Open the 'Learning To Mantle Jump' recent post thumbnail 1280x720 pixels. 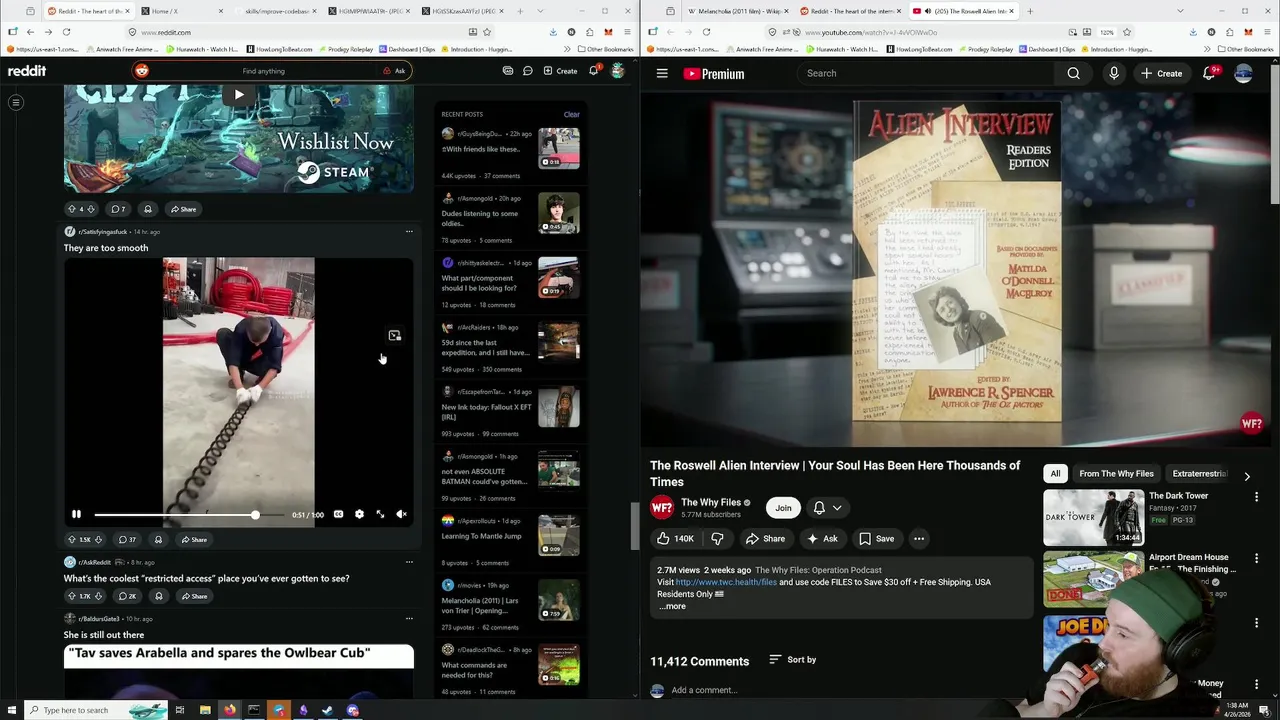coord(558,536)
